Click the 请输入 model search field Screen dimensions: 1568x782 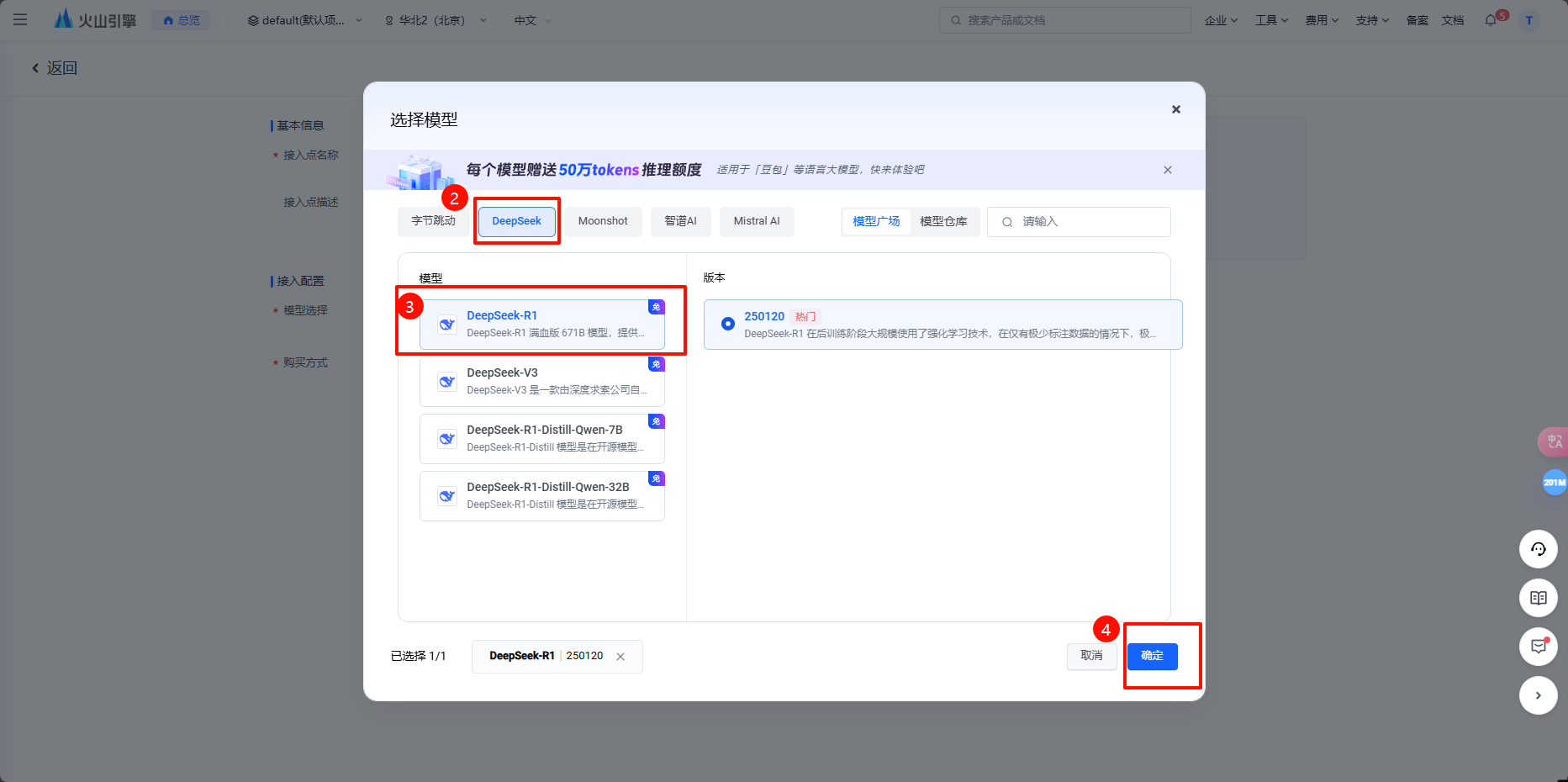1079,222
